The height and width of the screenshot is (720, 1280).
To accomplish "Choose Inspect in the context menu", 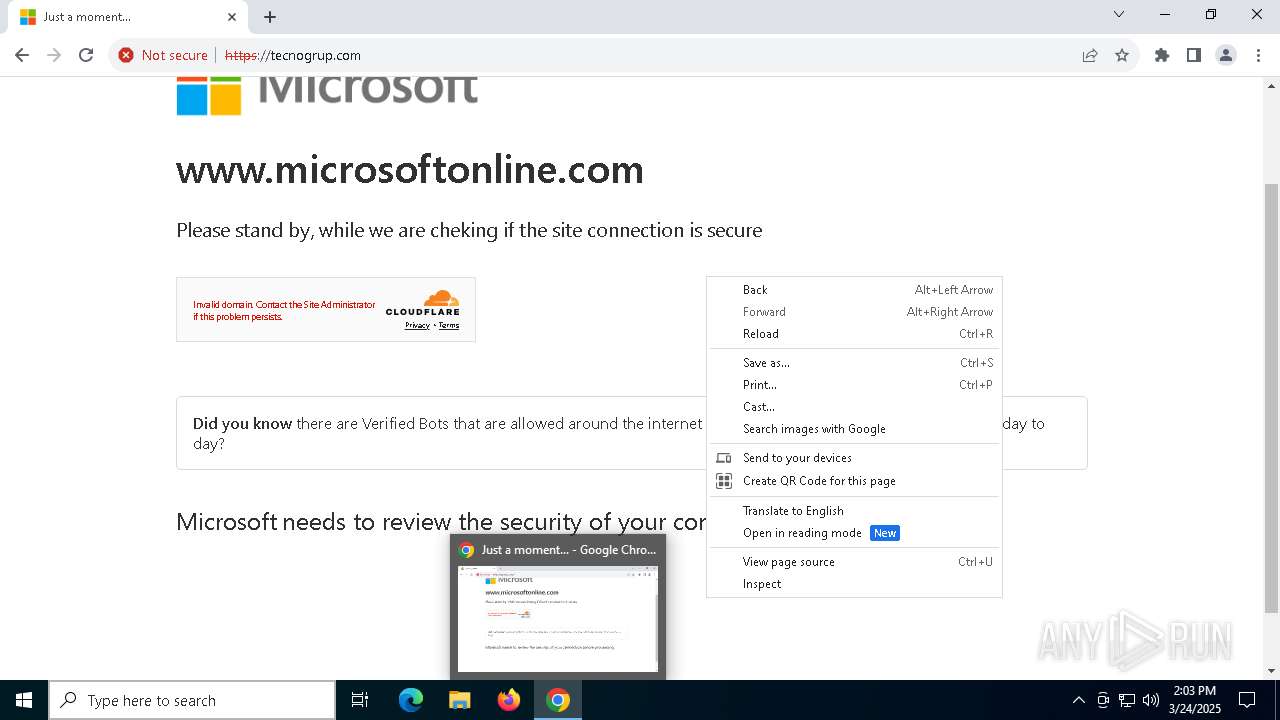I will 854,584.
